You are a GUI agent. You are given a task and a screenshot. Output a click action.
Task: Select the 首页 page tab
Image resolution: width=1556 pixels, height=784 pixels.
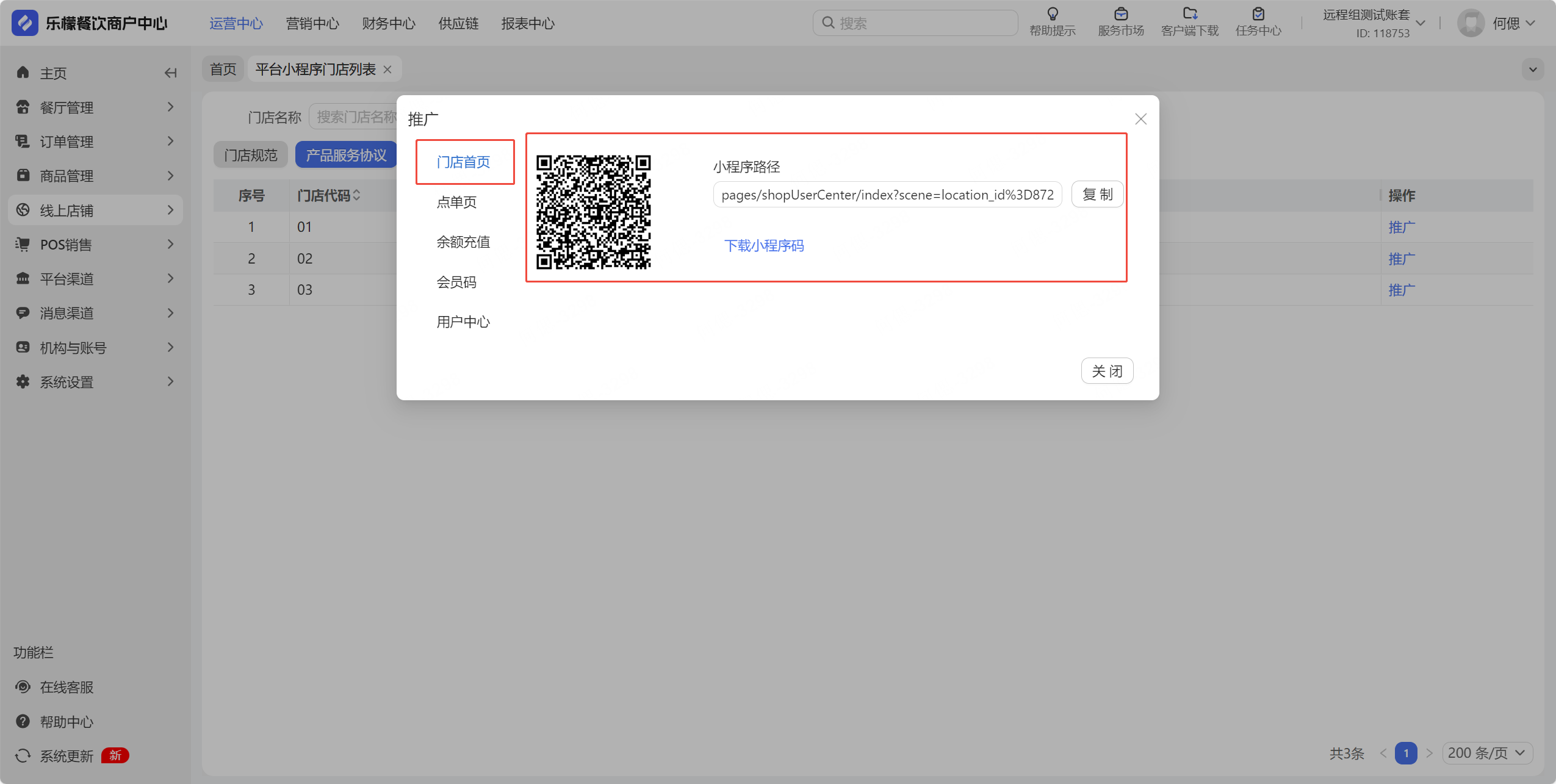click(223, 70)
